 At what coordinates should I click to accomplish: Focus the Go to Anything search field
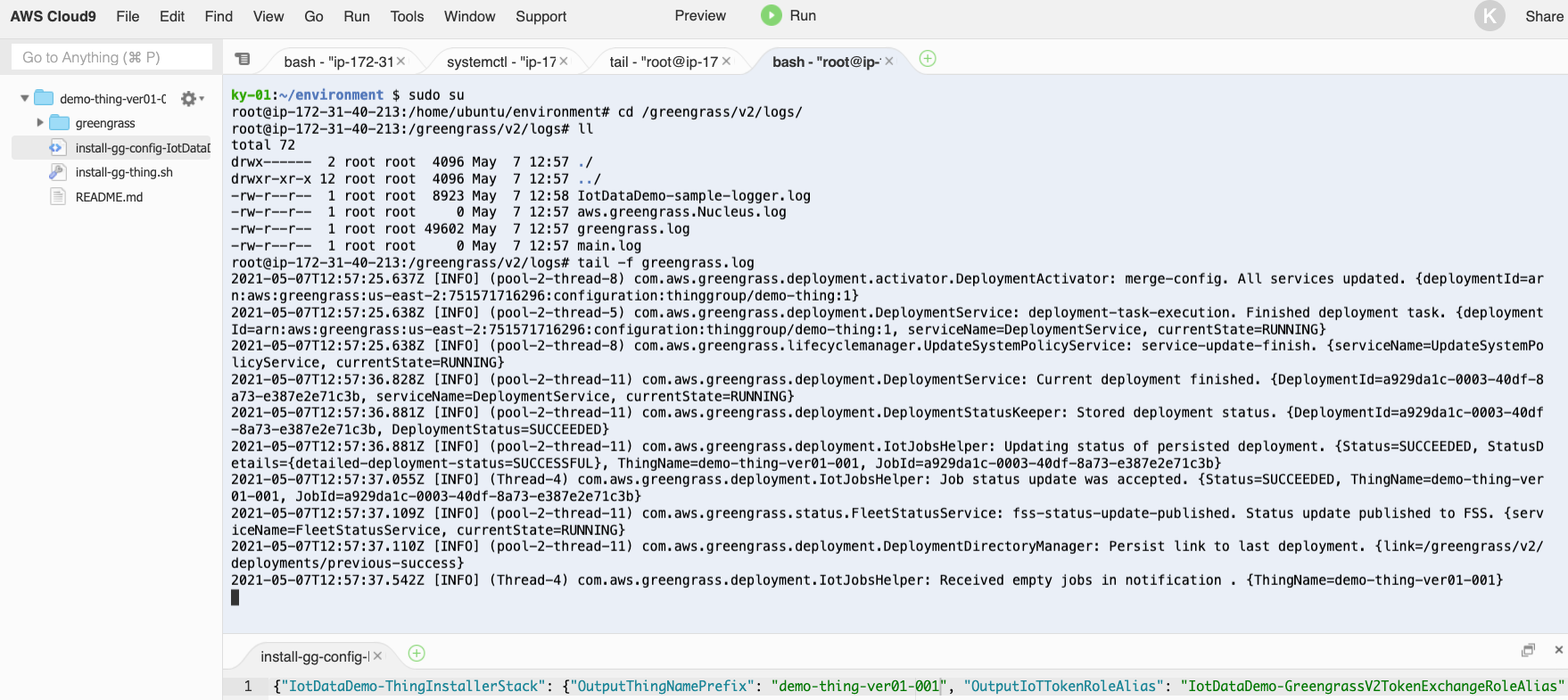(112, 57)
